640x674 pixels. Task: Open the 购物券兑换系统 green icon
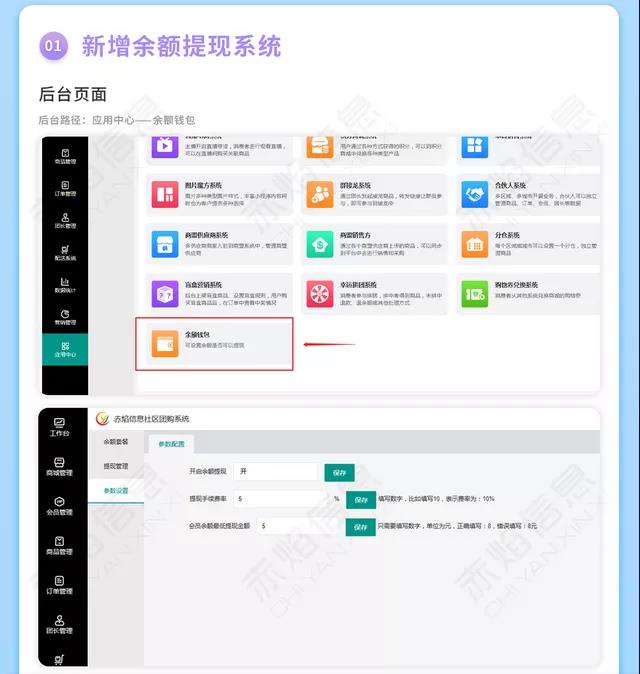click(474, 293)
